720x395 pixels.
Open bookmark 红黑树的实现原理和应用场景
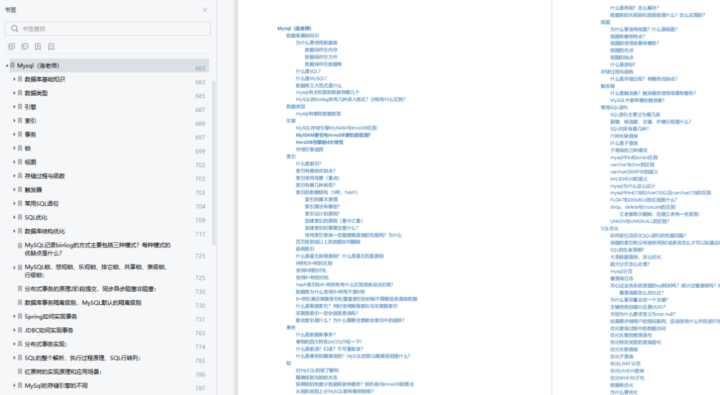(x=63, y=372)
